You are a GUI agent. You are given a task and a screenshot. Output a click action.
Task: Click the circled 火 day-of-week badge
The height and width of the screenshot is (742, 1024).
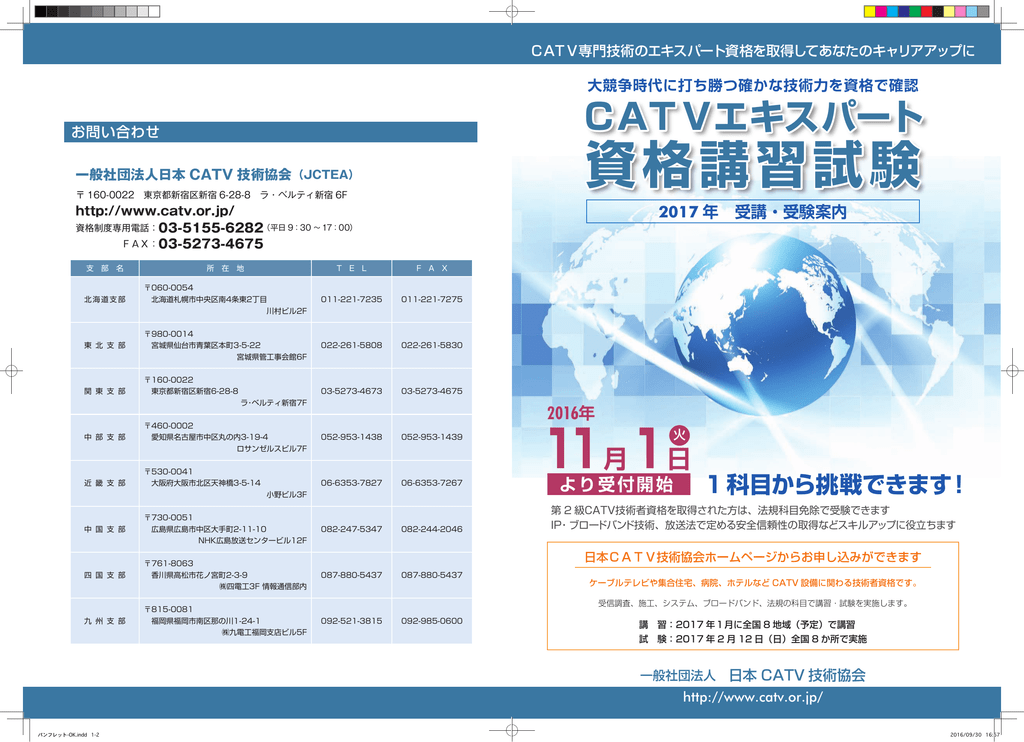click(x=679, y=434)
